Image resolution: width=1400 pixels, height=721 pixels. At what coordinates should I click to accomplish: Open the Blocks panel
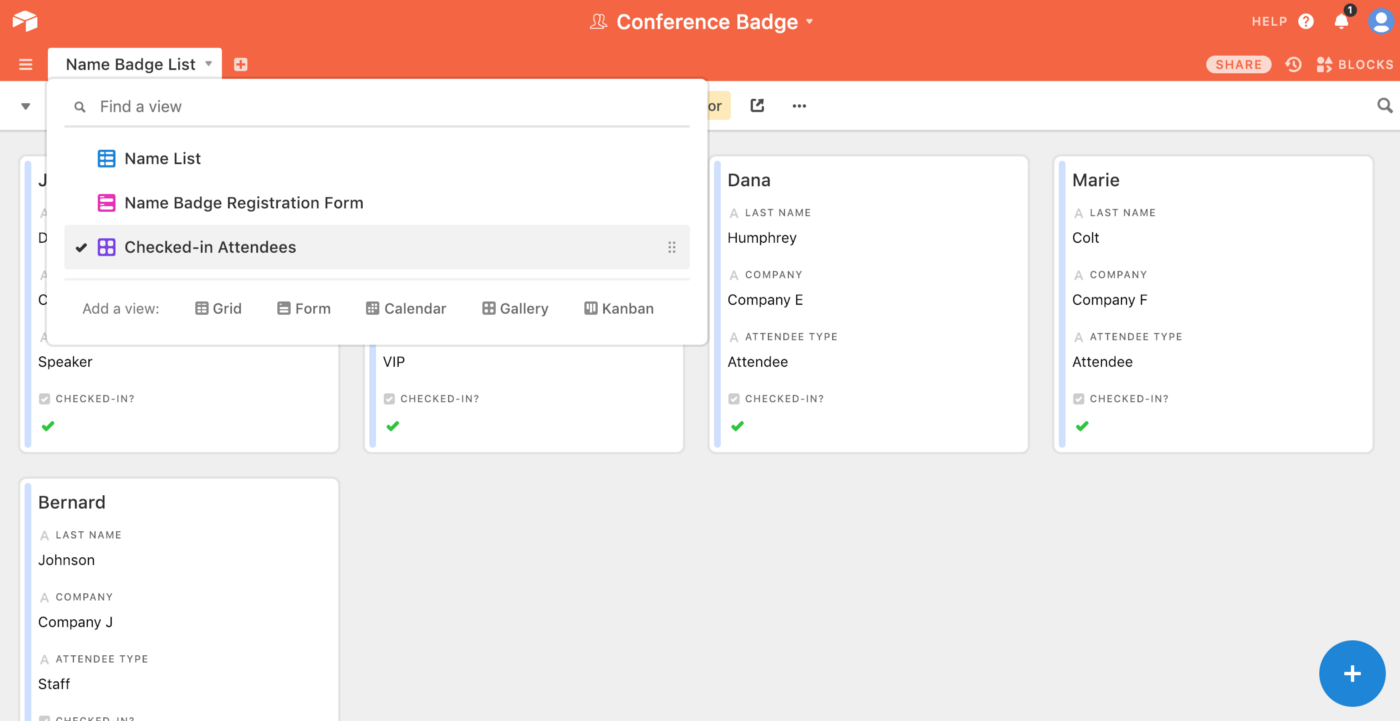coord(1355,64)
